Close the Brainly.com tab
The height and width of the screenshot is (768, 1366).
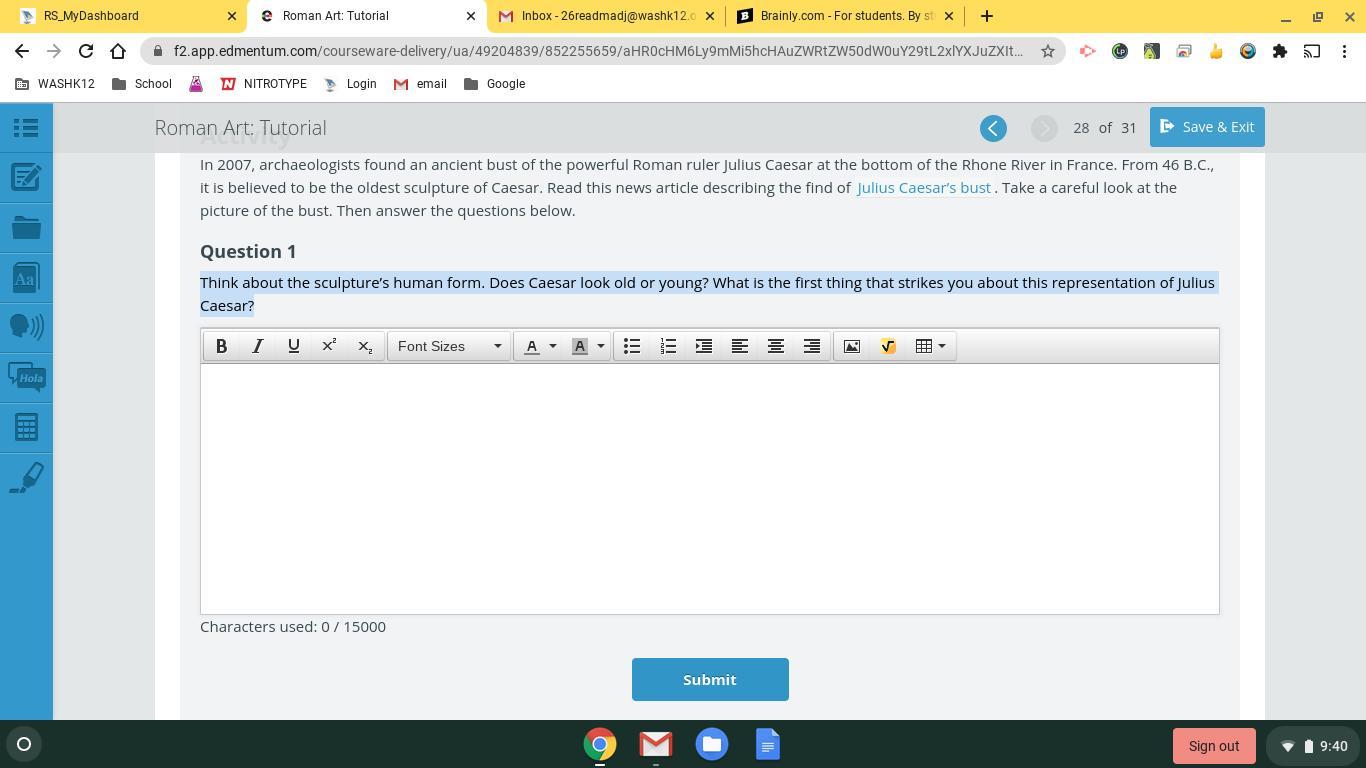pyautogui.click(x=949, y=16)
